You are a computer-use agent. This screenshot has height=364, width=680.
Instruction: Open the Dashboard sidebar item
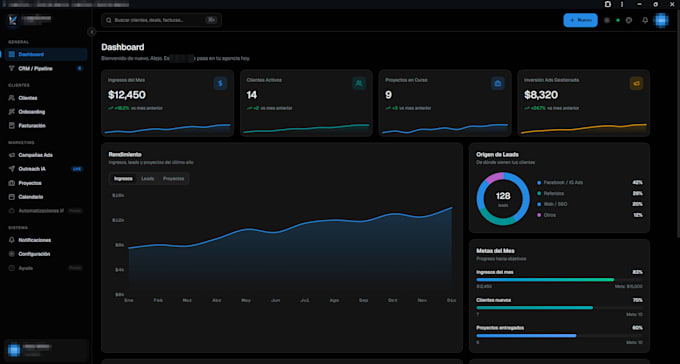(x=46, y=55)
